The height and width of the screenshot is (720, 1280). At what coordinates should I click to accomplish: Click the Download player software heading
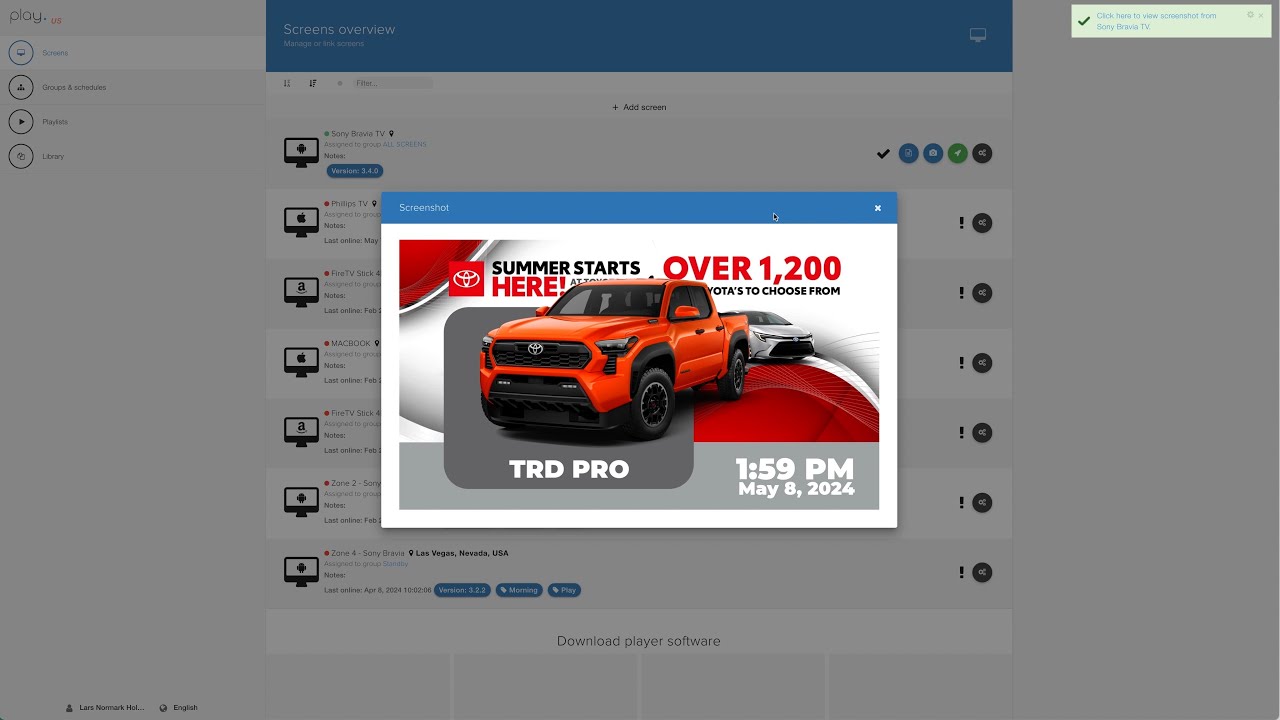click(x=639, y=641)
